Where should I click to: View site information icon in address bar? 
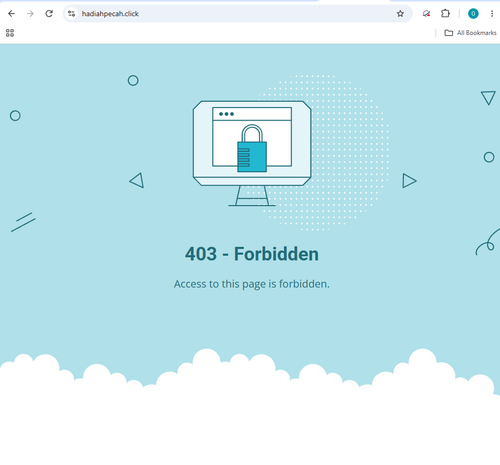click(x=71, y=14)
